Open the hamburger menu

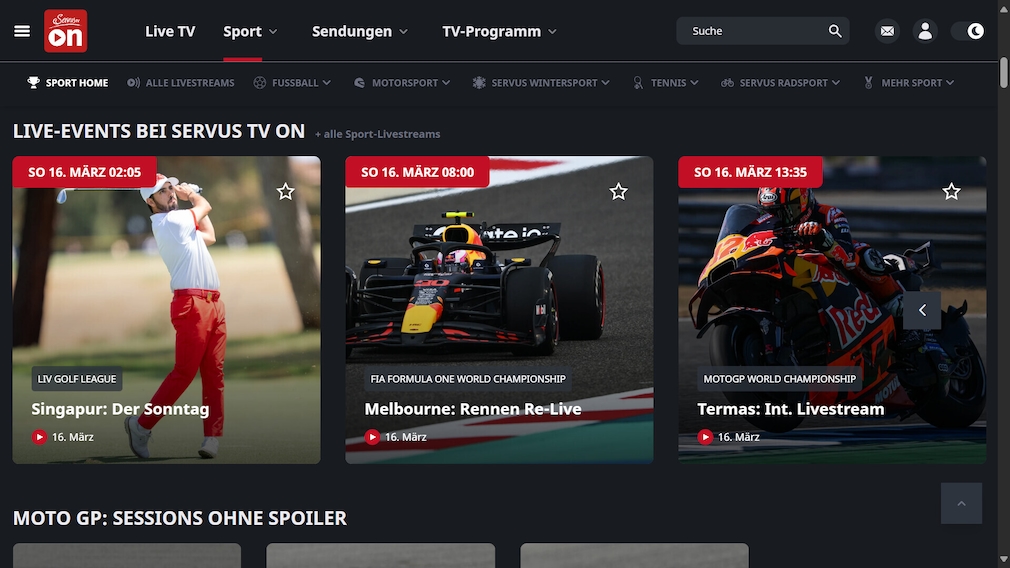point(22,31)
